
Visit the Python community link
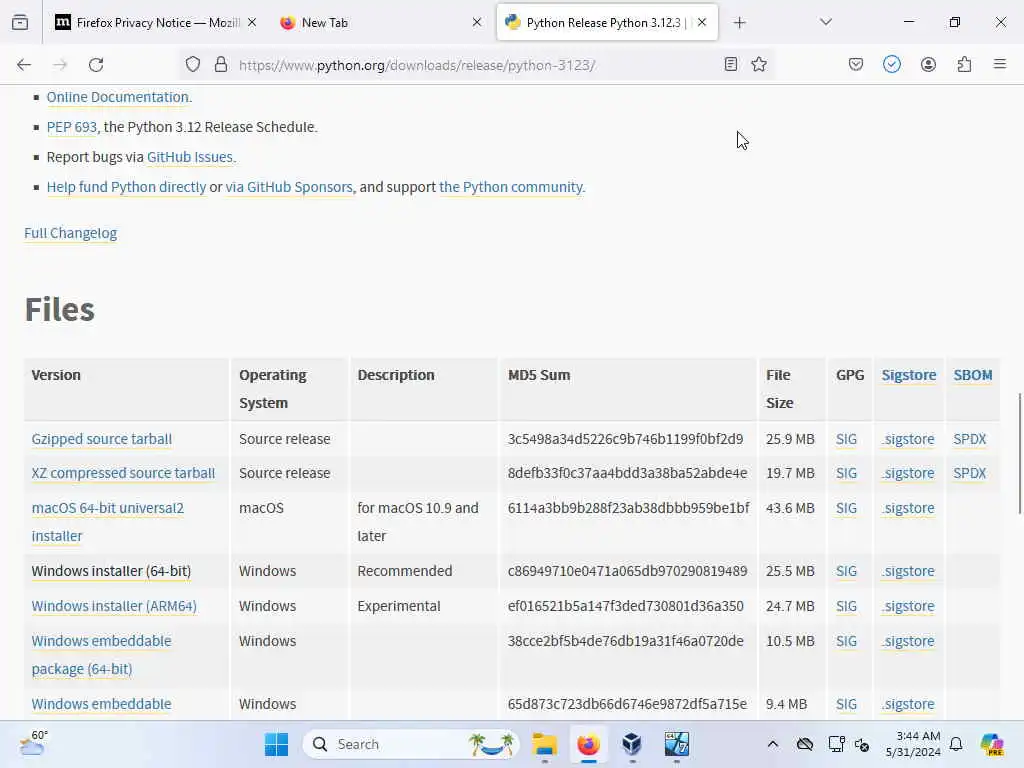[511, 187]
